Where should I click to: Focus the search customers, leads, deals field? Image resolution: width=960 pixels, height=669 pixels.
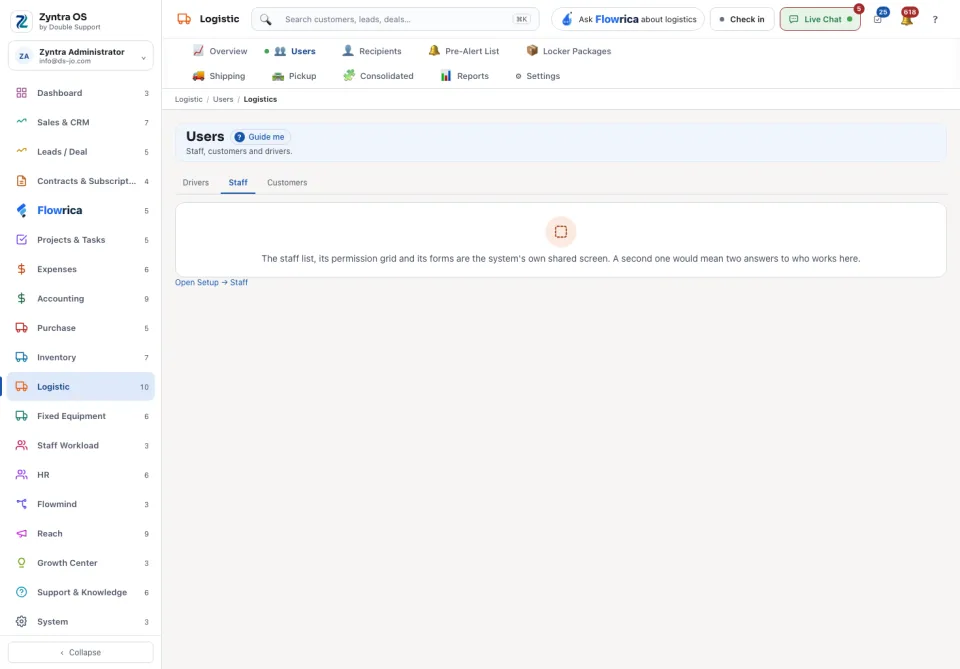396,20
